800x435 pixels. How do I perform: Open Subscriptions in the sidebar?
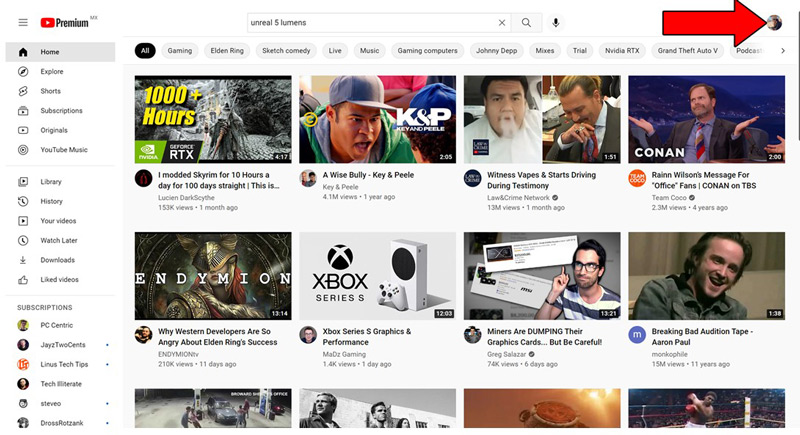60,111
